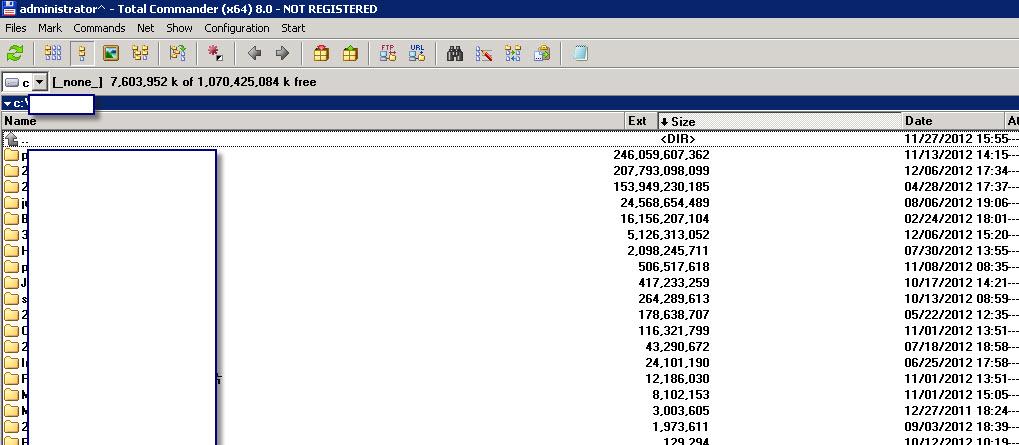Click folder icon in the 5,126,313,052 row
This screenshot has width=1019, height=445.
tap(11, 235)
